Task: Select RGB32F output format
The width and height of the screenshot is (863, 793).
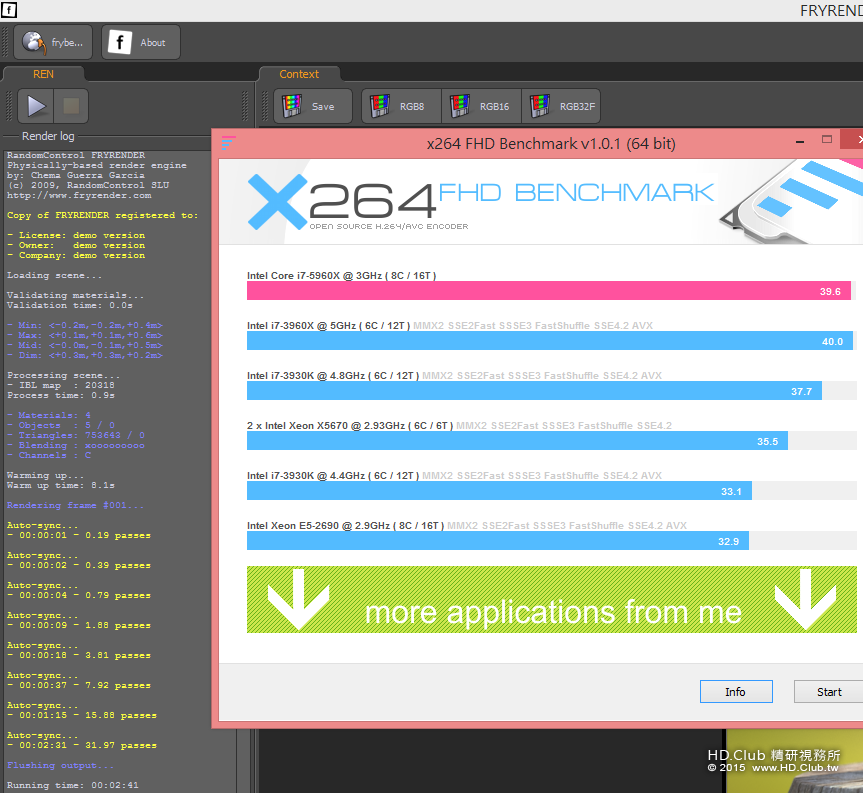Action: click(561, 106)
